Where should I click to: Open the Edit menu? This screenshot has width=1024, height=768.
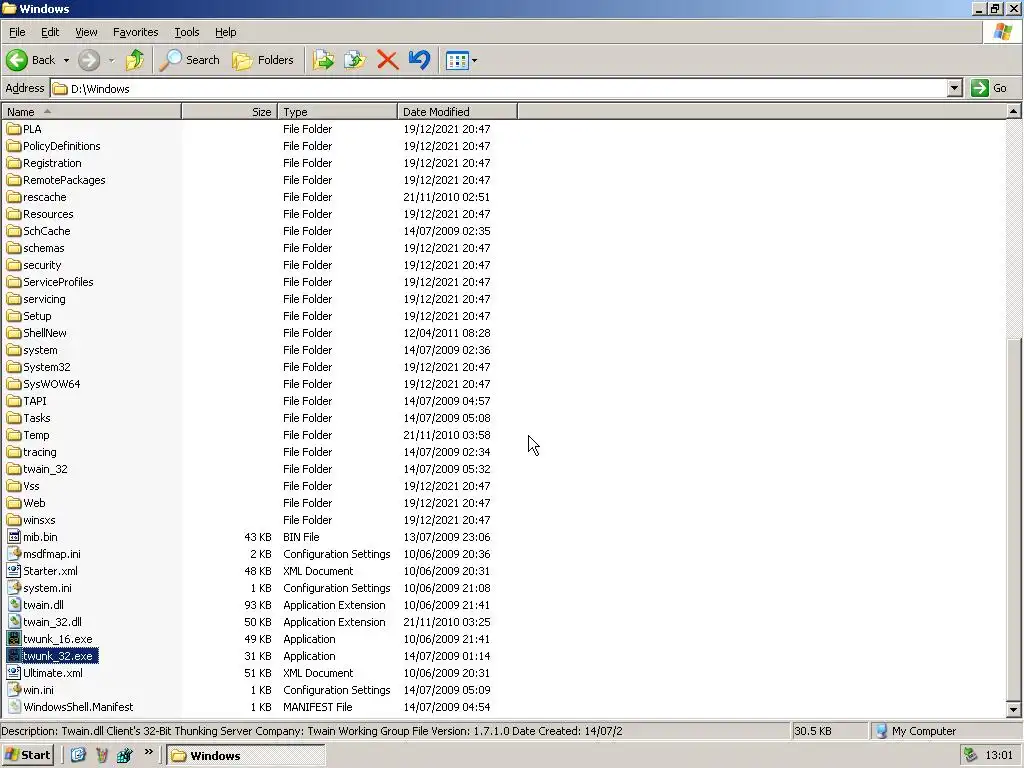[x=50, y=32]
